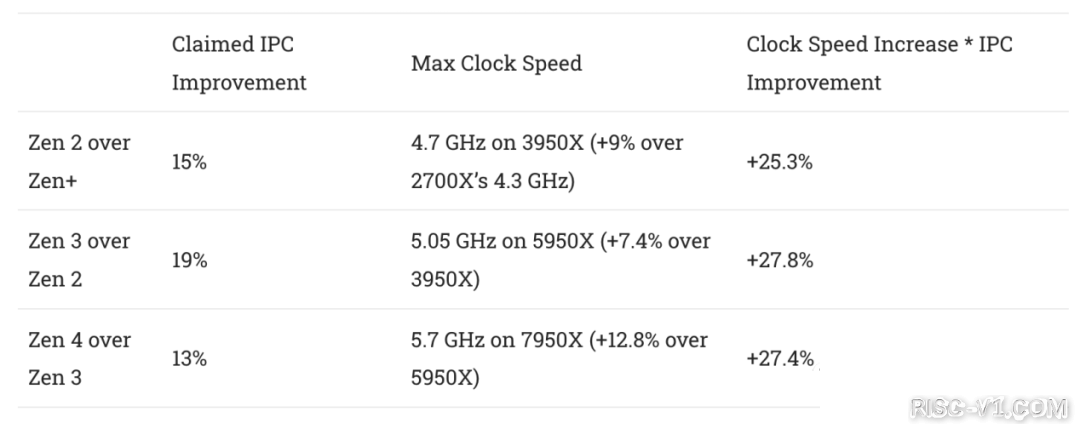
Task: Click the 13% claimed IPC value
Action: [189, 358]
